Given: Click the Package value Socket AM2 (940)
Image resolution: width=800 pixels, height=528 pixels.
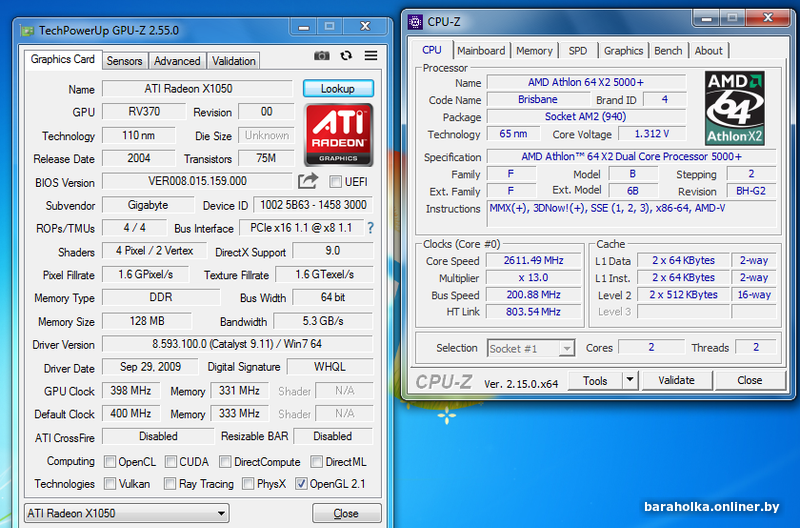Looking at the screenshot, I should click(586, 117).
